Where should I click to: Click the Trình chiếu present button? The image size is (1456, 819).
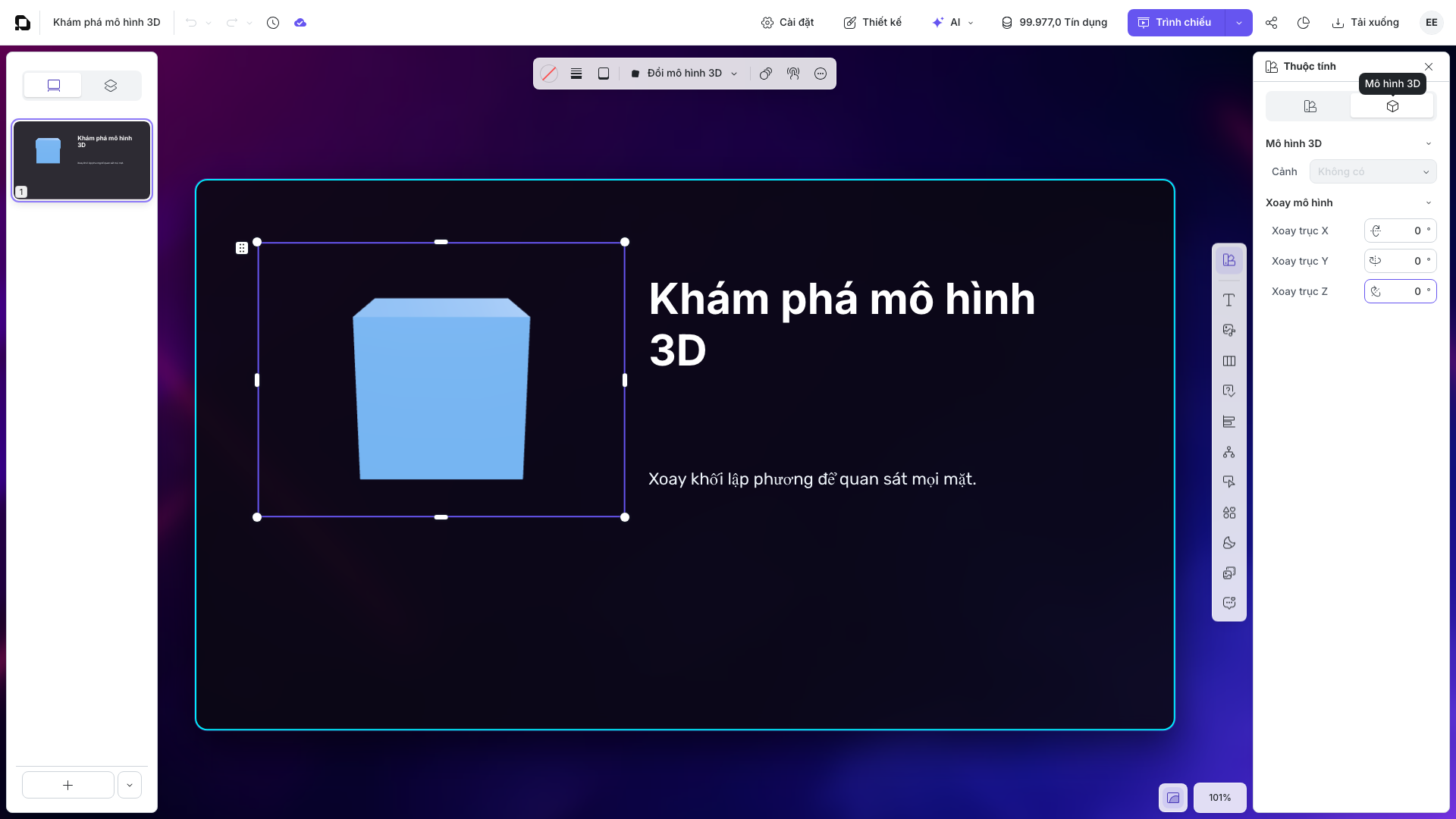(1176, 23)
